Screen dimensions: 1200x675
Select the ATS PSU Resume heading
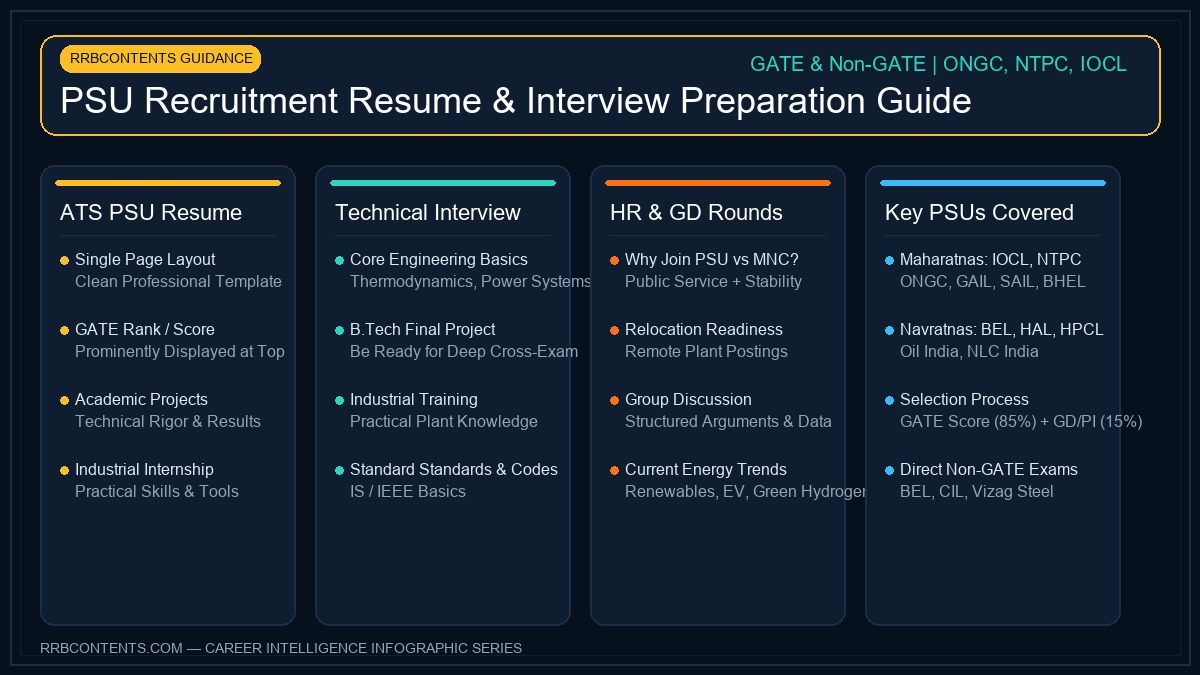click(x=151, y=213)
